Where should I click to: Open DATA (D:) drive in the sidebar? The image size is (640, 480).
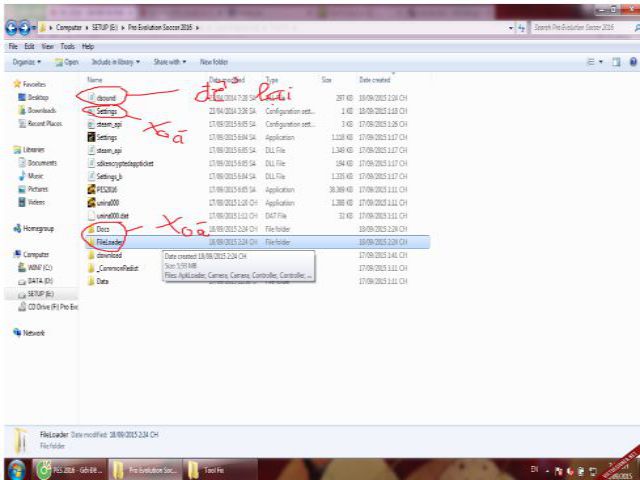(x=36, y=281)
